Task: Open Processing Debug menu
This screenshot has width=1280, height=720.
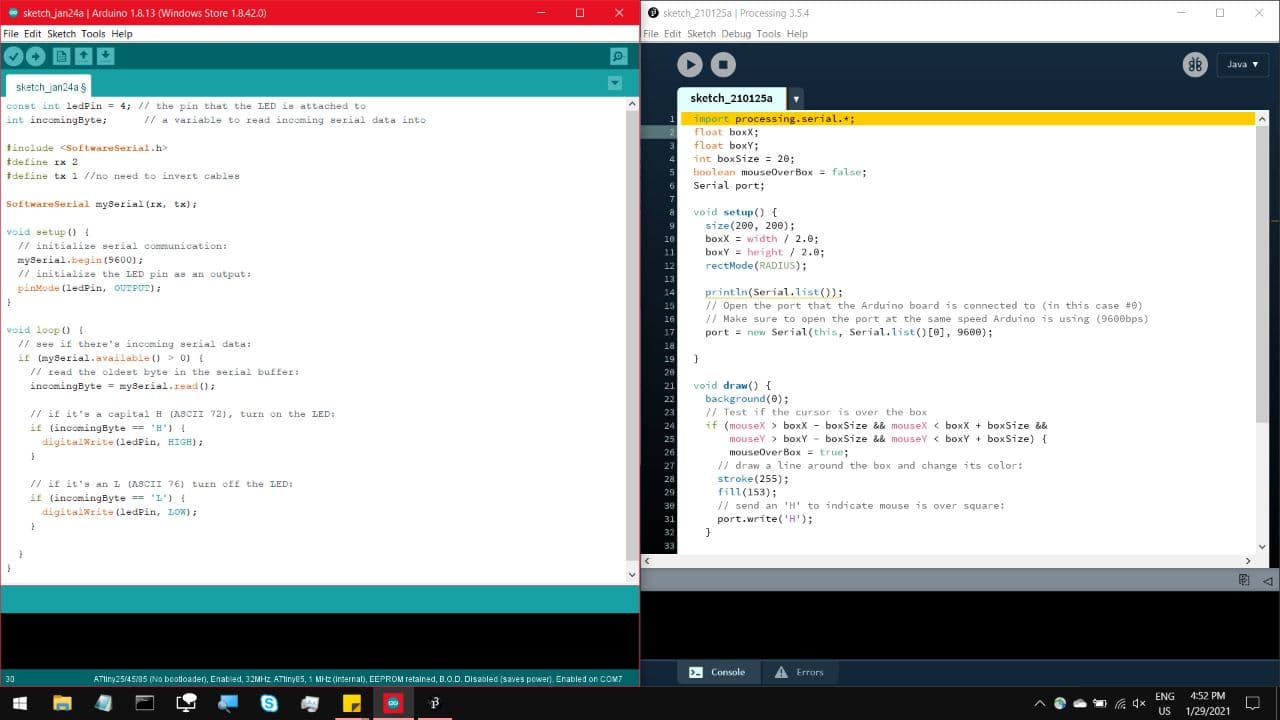Action: [736, 34]
